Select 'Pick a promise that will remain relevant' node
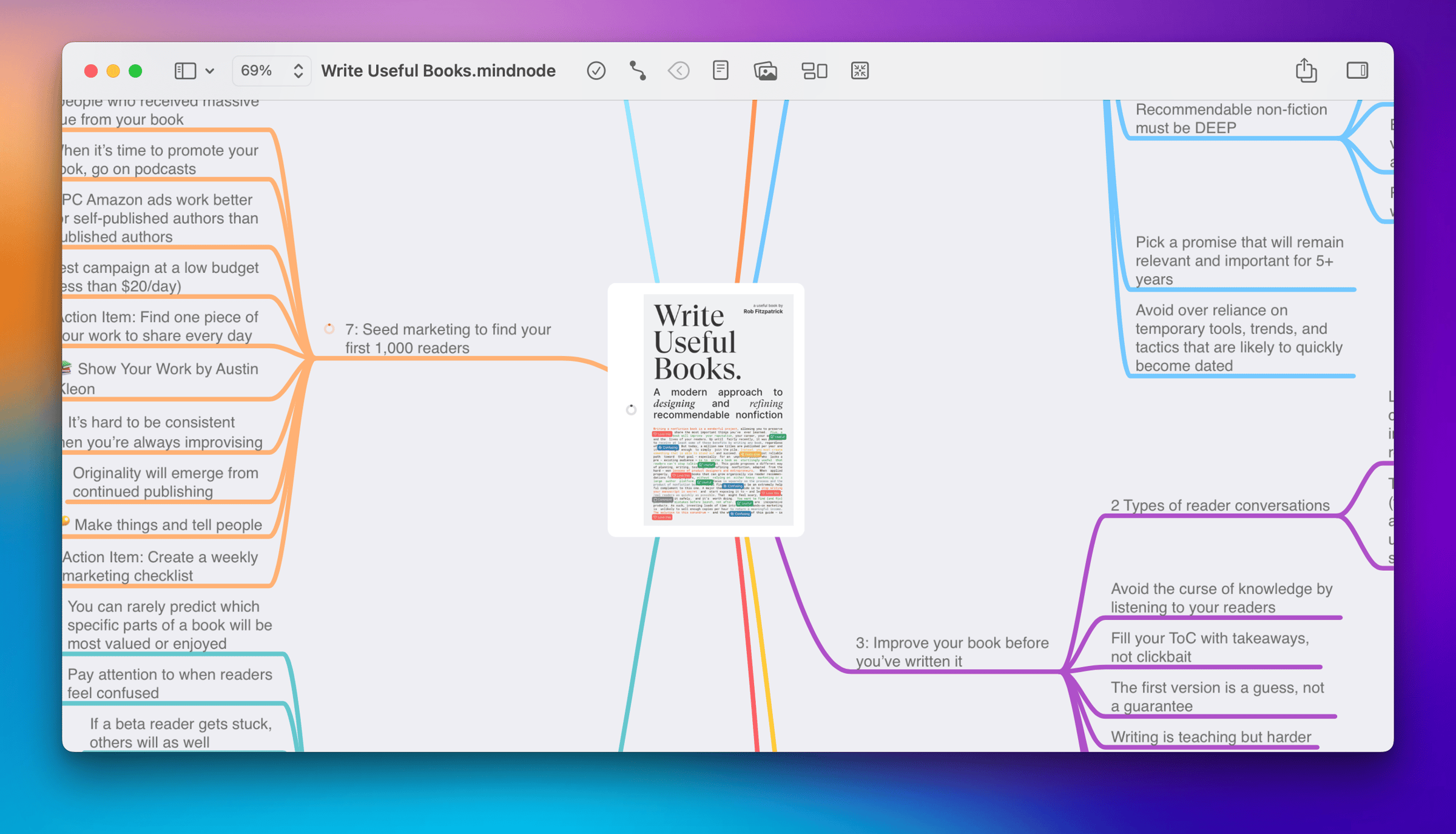 1239,261
